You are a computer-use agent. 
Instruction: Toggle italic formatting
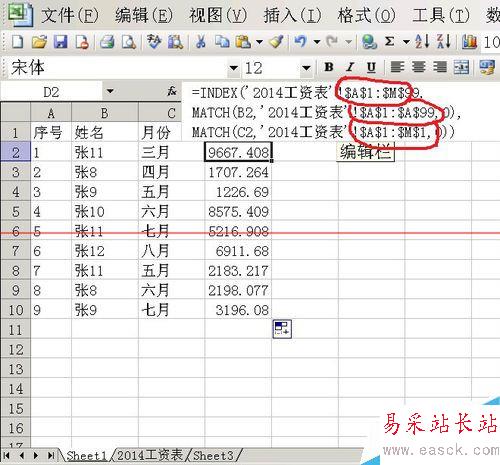350,67
